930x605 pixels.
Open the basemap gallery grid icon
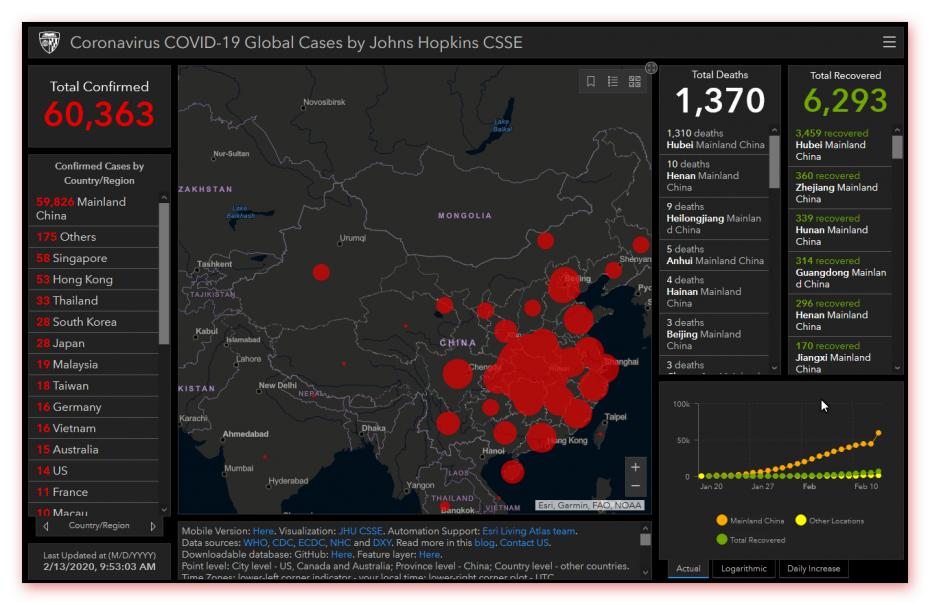(x=635, y=81)
